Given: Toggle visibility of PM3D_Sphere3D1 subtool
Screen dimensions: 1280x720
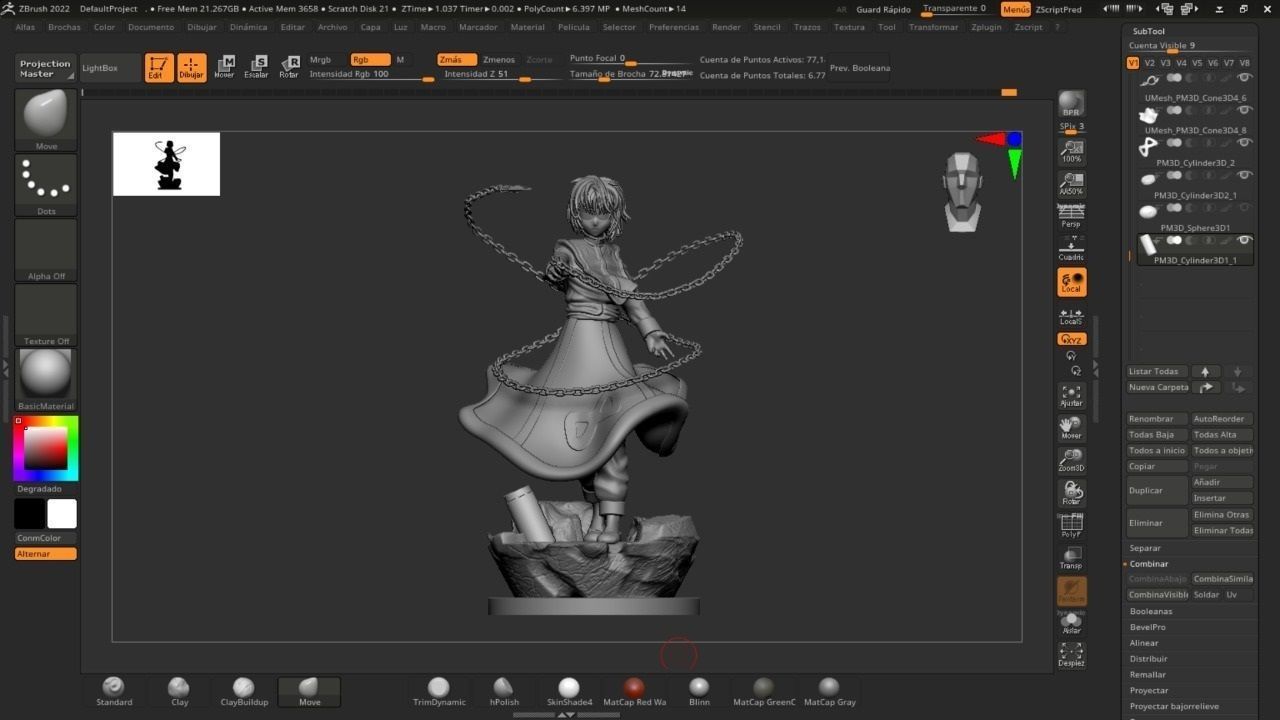Looking at the screenshot, I should click(x=1245, y=207).
